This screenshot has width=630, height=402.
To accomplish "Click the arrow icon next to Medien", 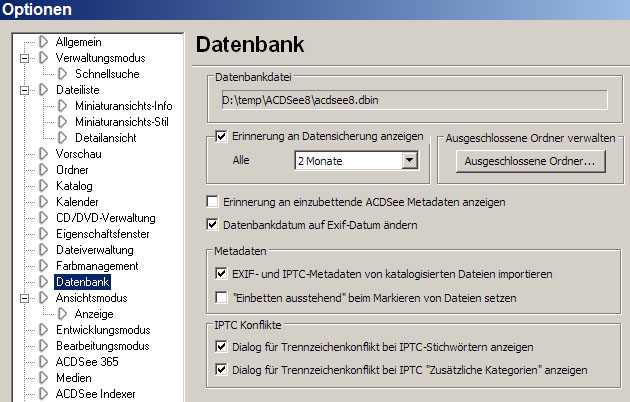I will (x=44, y=378).
